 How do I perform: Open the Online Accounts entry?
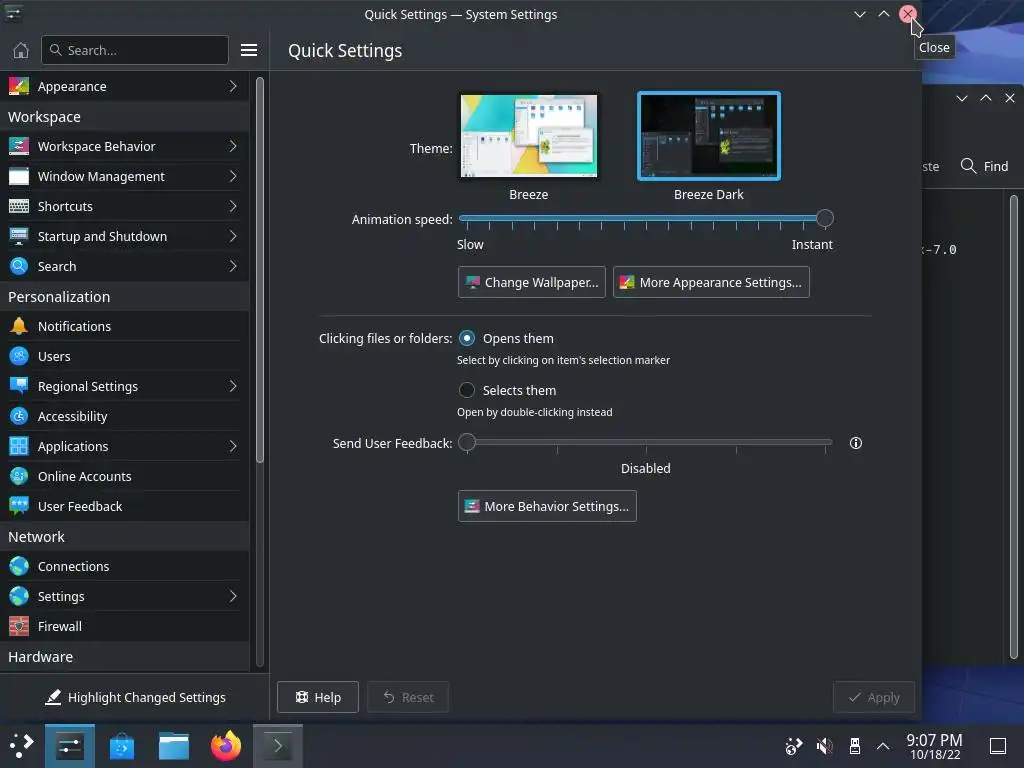[x=125, y=476]
